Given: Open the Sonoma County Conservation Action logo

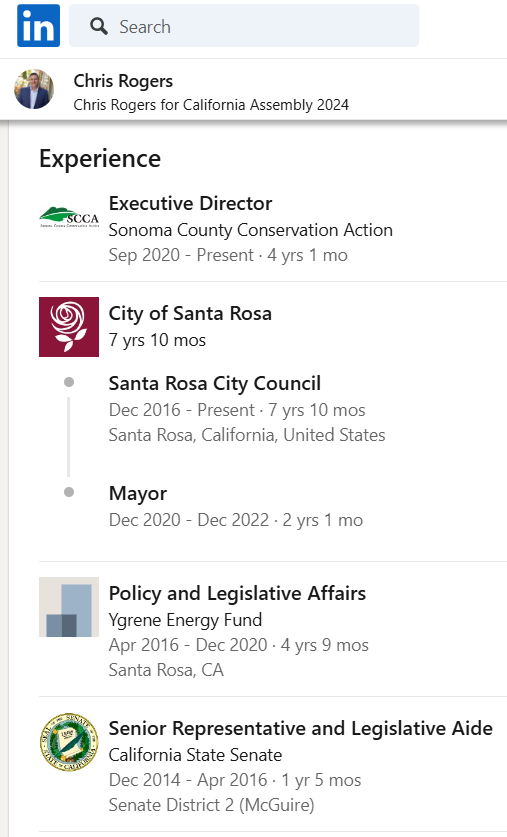Looking at the screenshot, I should coord(69,217).
